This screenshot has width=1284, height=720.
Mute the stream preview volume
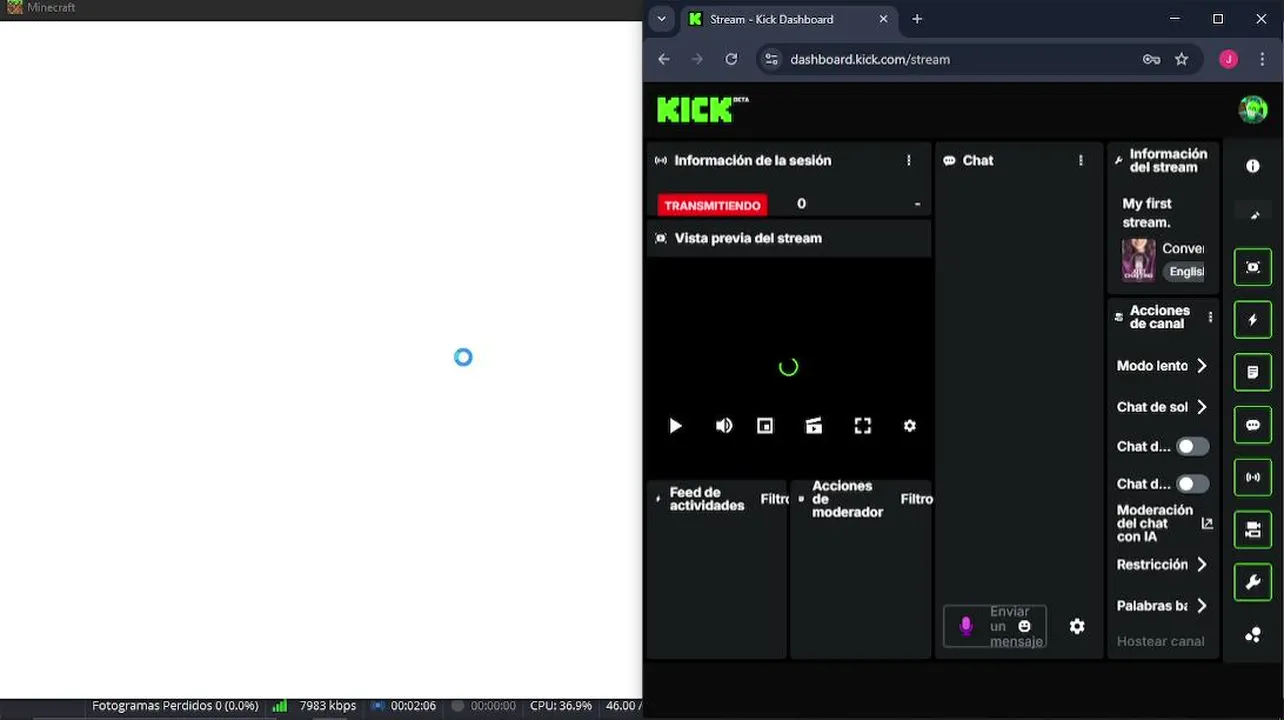(724, 426)
